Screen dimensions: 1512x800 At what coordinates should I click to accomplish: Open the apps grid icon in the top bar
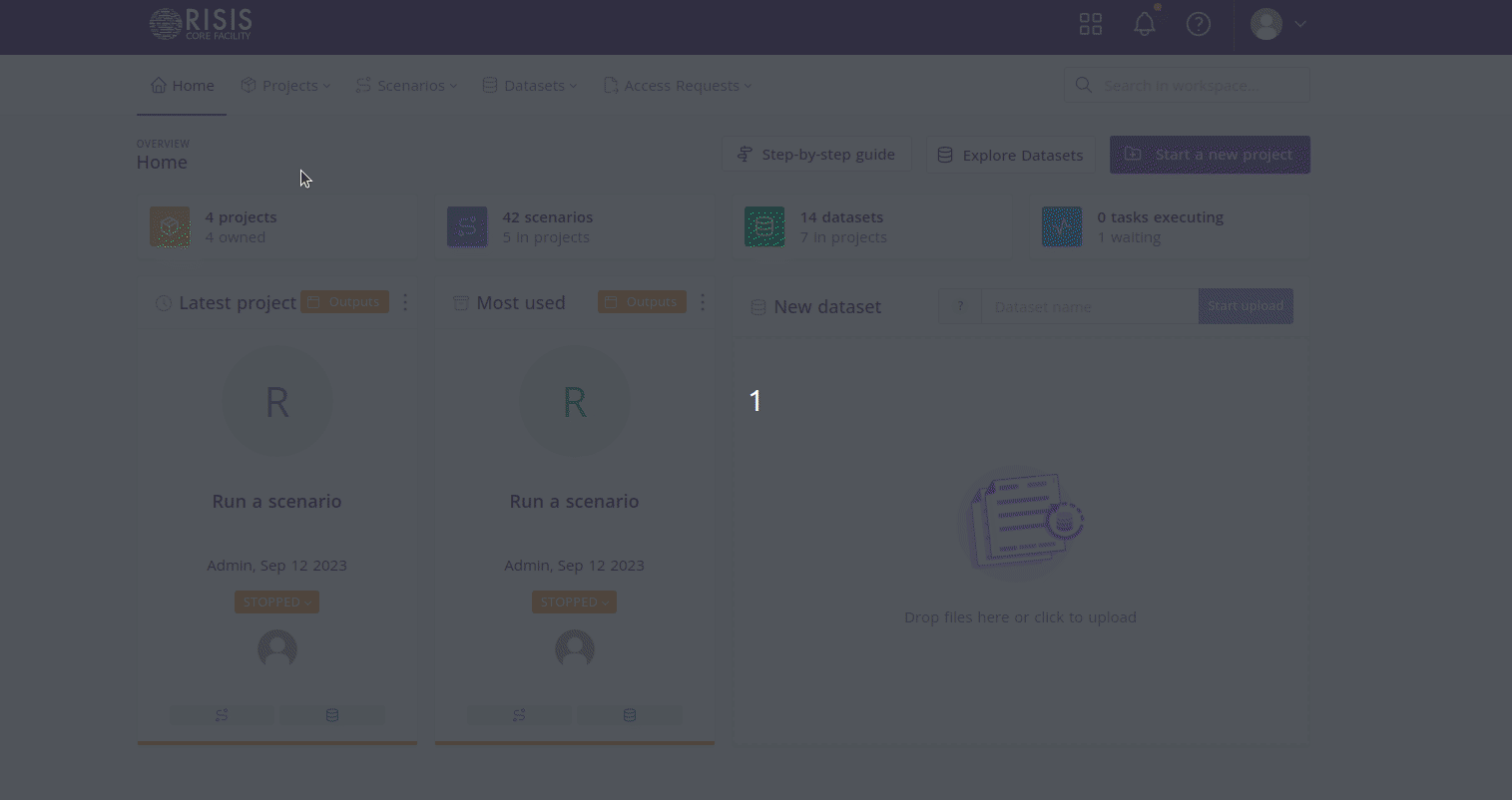1090,23
